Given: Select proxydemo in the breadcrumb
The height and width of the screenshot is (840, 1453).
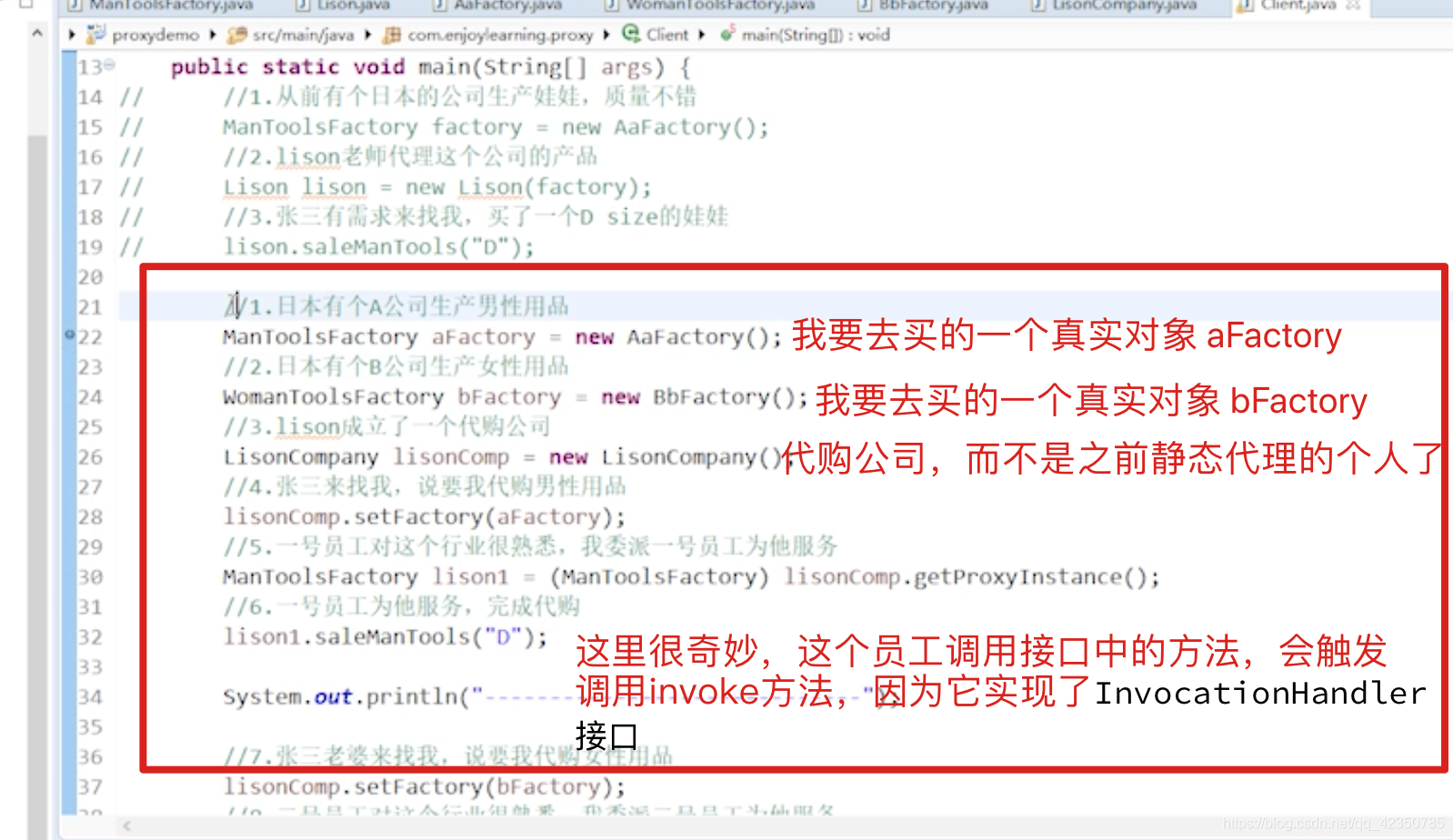Looking at the screenshot, I should [x=155, y=35].
